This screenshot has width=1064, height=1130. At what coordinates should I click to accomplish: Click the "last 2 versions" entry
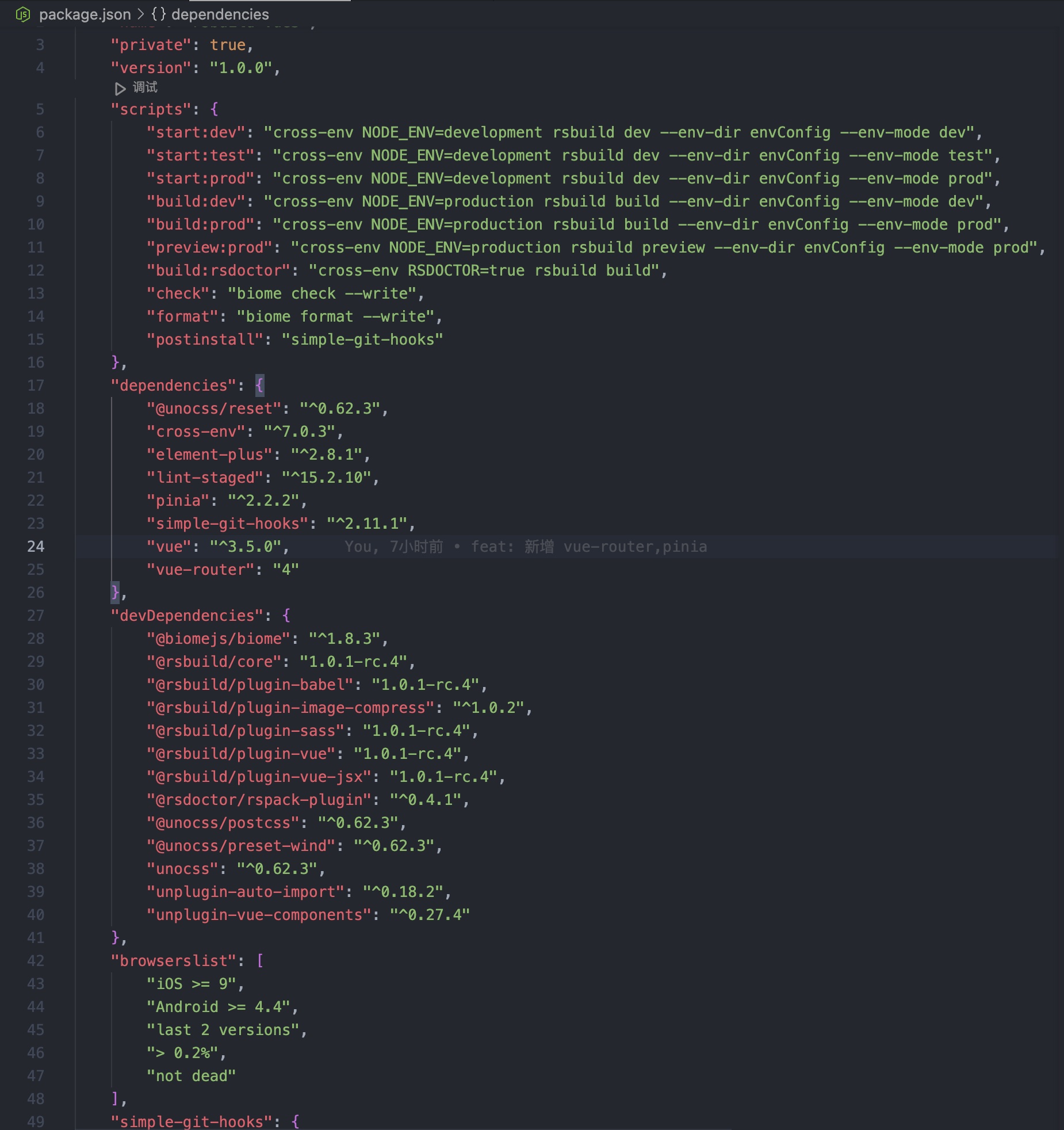click(223, 1030)
